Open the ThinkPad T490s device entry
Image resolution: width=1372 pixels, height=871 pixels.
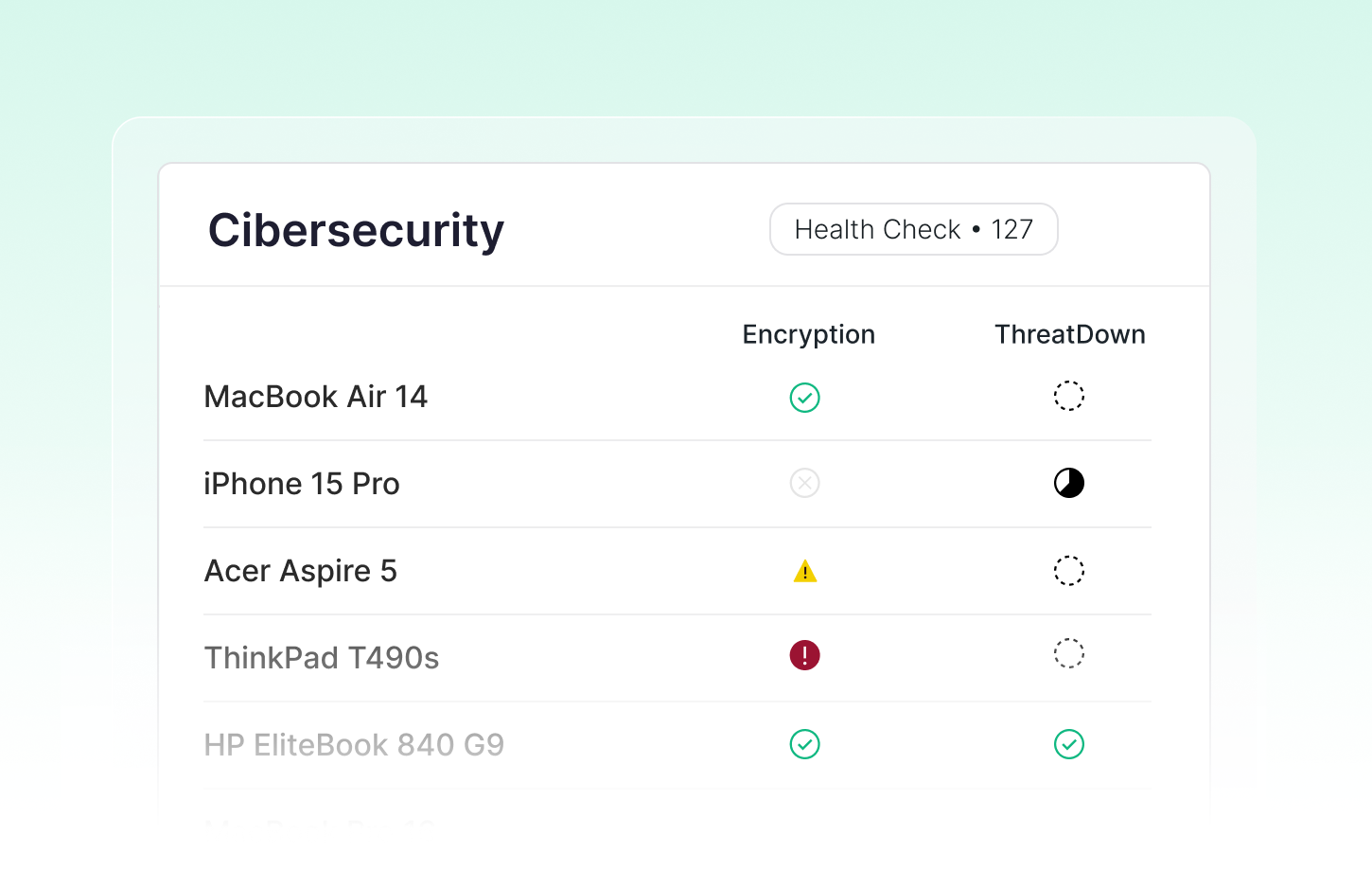point(322,657)
